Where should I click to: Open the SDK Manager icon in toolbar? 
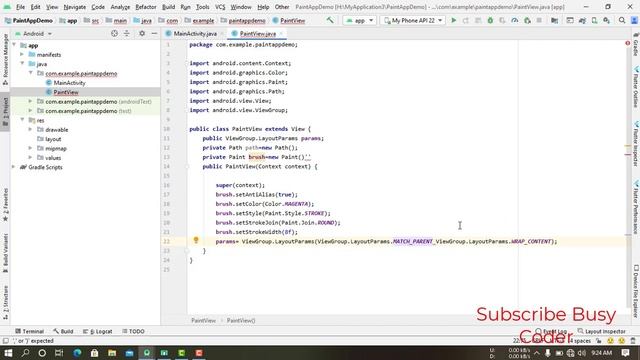click(x=607, y=20)
